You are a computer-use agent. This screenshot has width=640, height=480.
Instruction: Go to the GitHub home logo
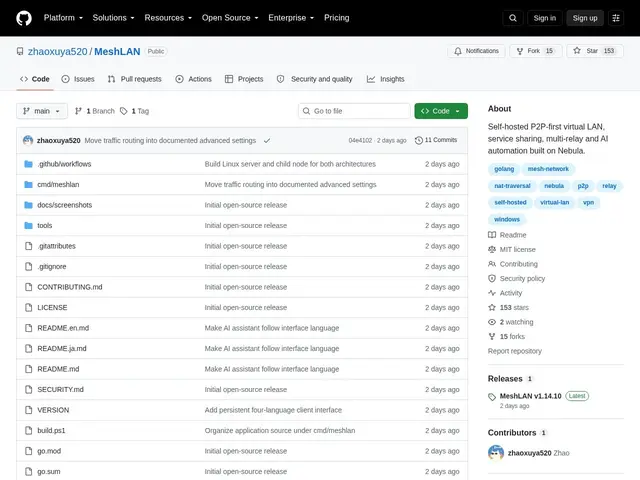(24, 18)
